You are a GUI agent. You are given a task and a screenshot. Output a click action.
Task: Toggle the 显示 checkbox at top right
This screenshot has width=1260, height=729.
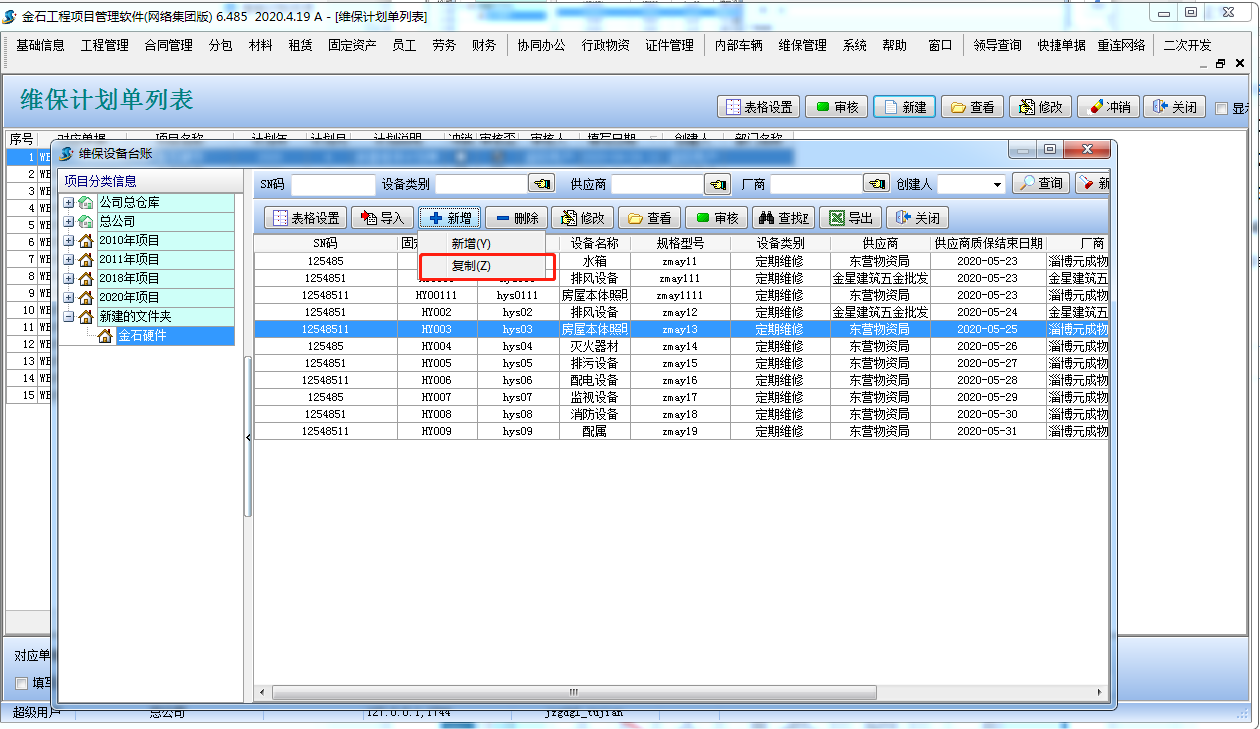[1221, 108]
